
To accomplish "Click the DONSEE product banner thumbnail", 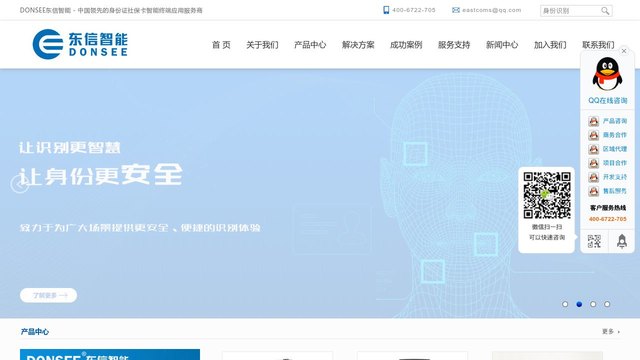I will click(x=110, y=354).
